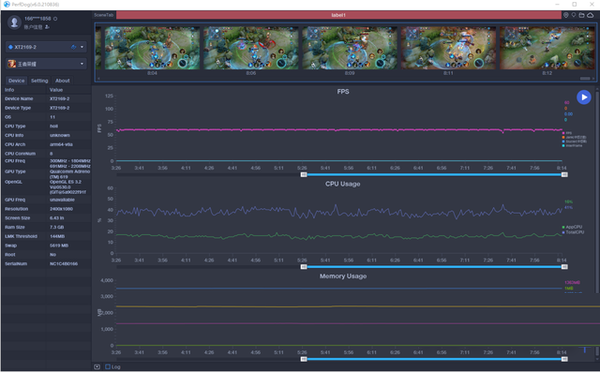
Task: Click the account info person icon
Action: (x=47, y=27)
